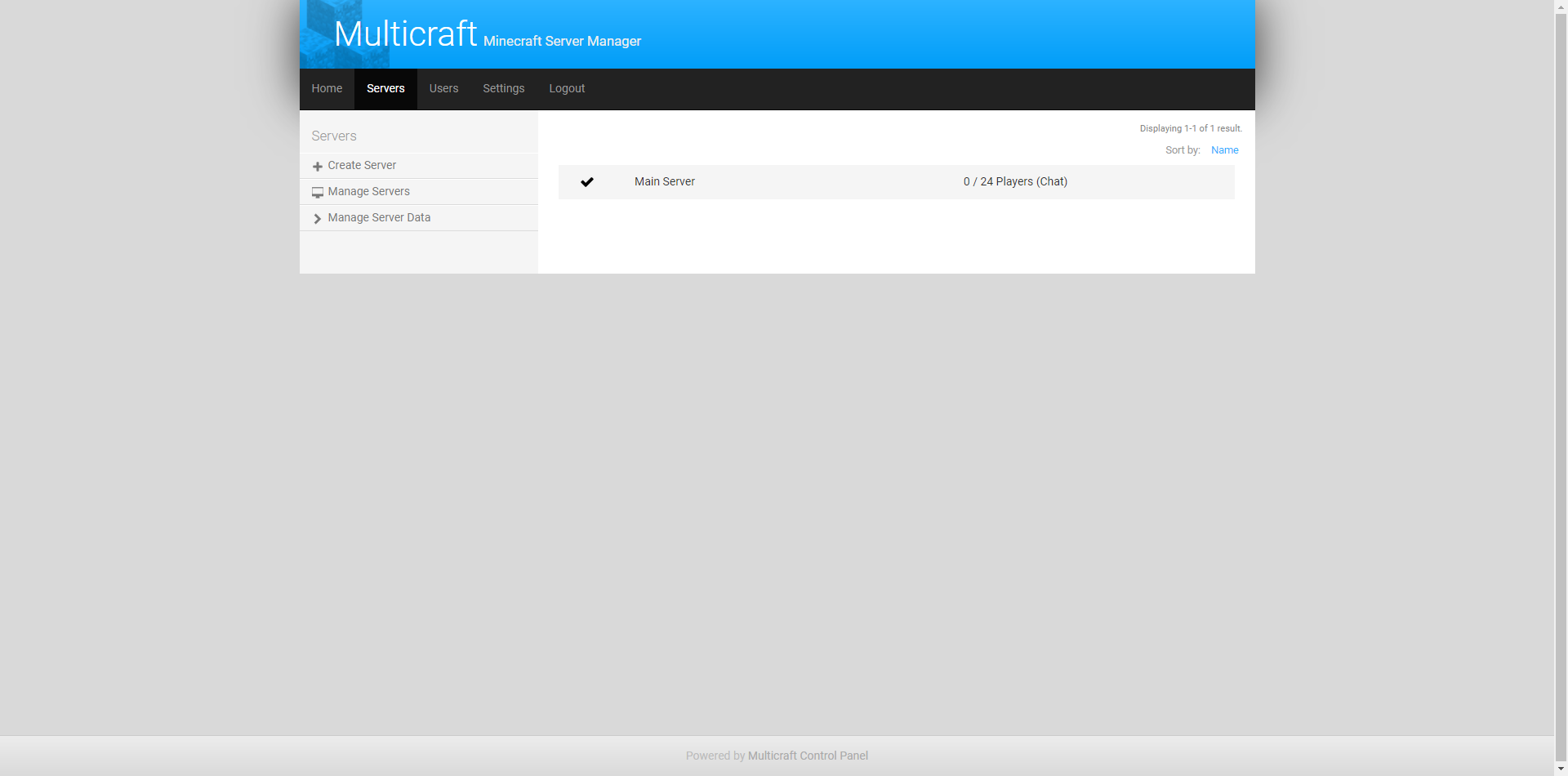Click the scrollbar down arrow

tap(1561, 769)
